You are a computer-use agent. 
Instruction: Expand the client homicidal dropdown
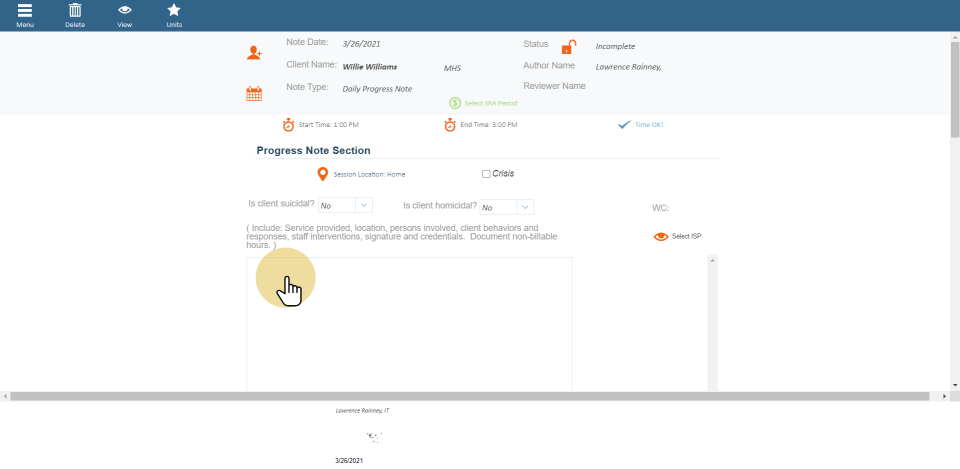click(x=525, y=206)
